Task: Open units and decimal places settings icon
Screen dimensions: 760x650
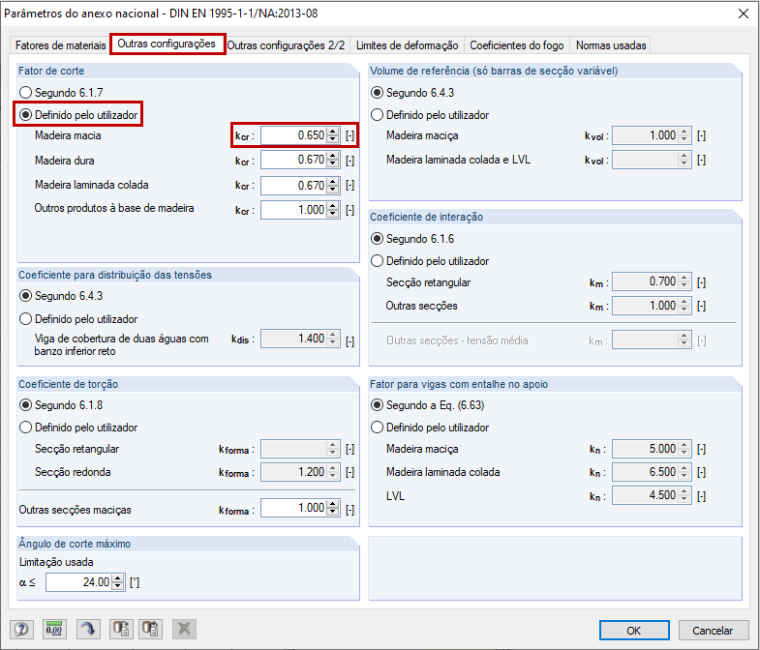Action: (54, 629)
